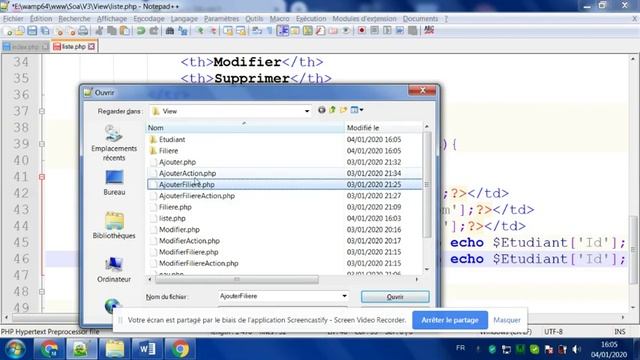
Task: Open the Filiere folder row
Action: 284,151
